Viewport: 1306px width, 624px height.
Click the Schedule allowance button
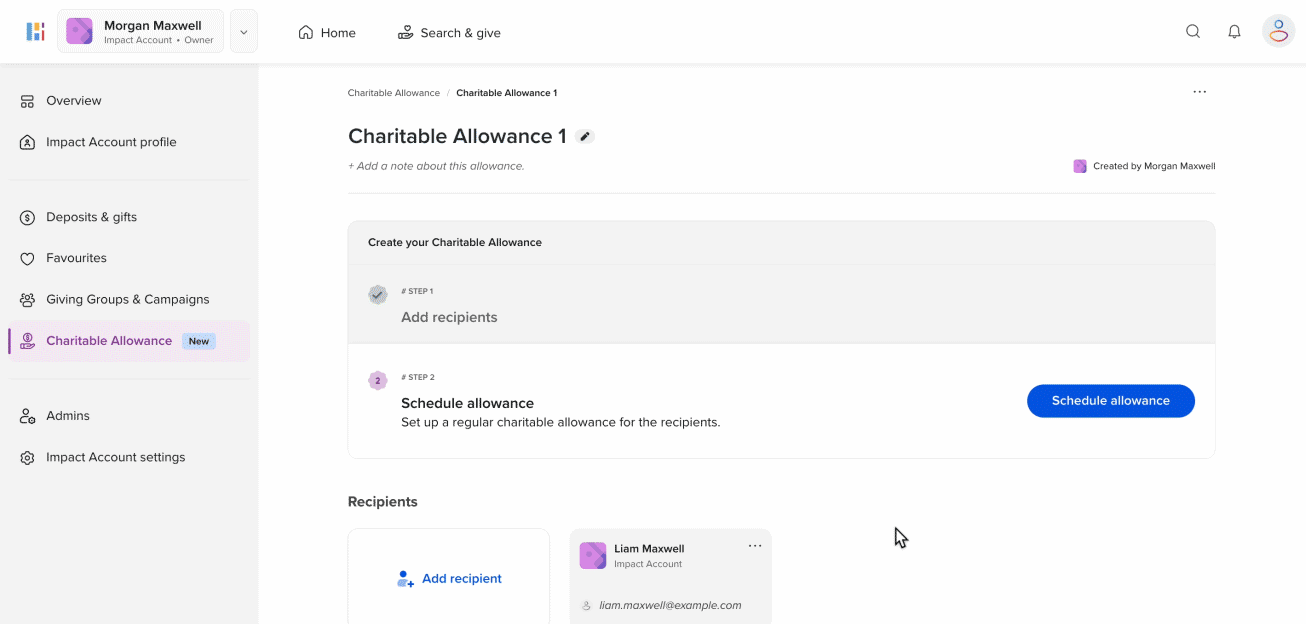point(1110,401)
